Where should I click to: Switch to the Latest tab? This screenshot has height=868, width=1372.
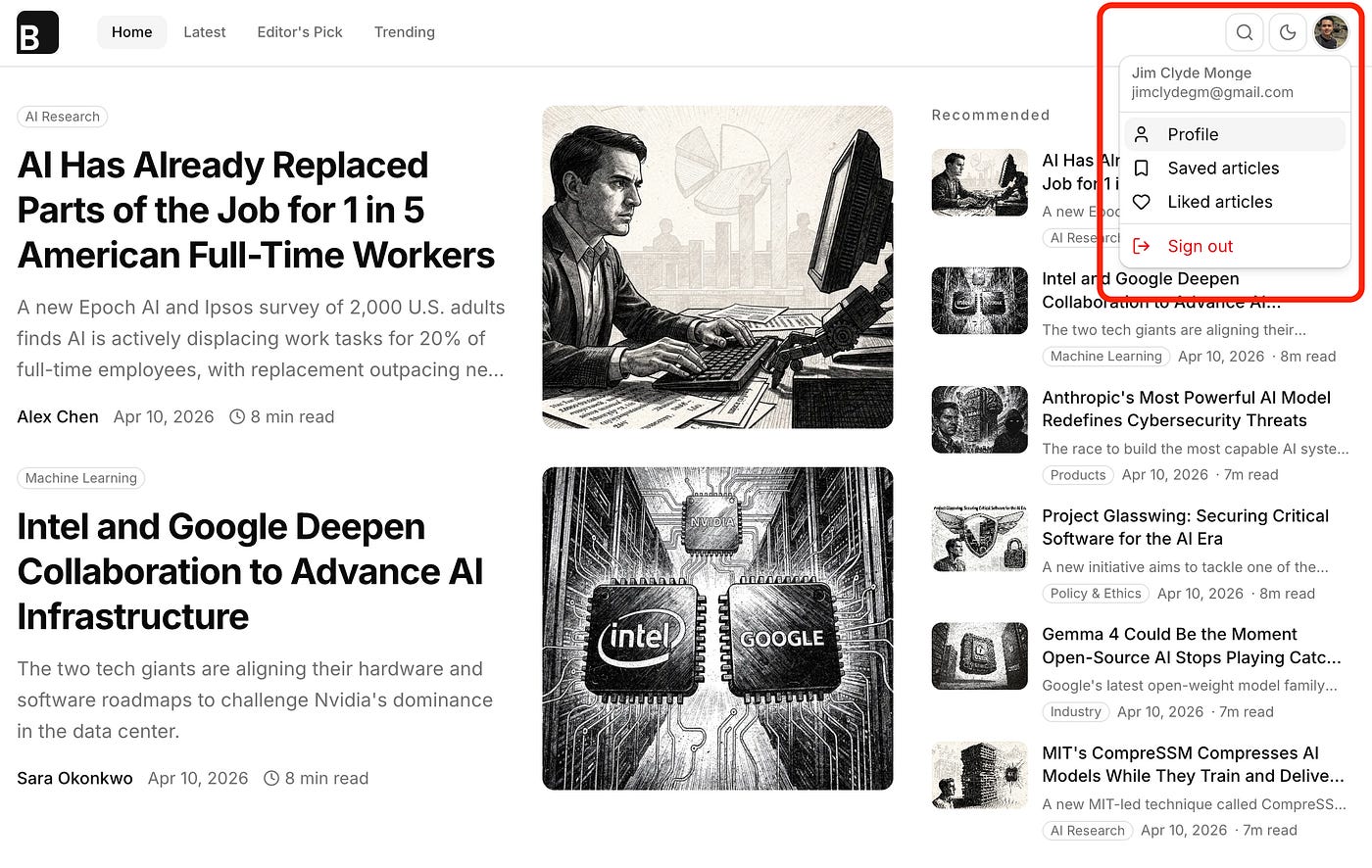pos(205,32)
